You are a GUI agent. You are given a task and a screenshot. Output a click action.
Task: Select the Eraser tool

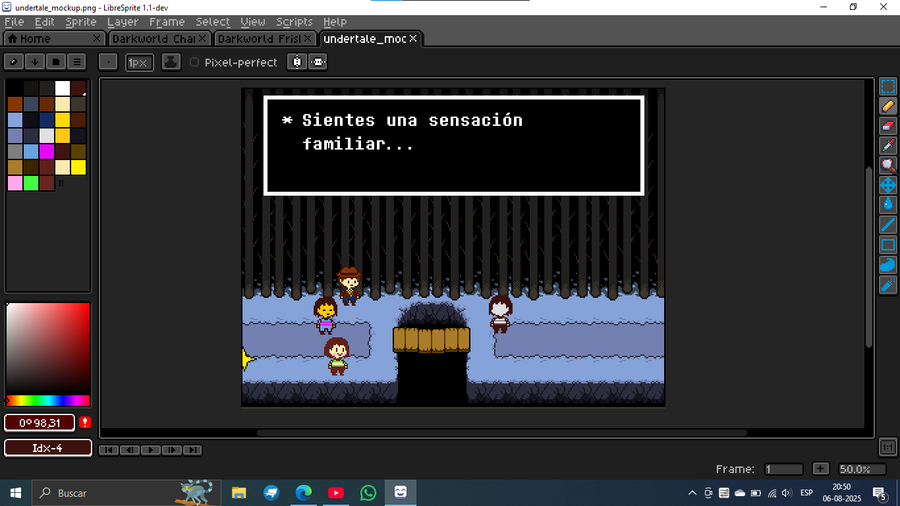coord(888,126)
